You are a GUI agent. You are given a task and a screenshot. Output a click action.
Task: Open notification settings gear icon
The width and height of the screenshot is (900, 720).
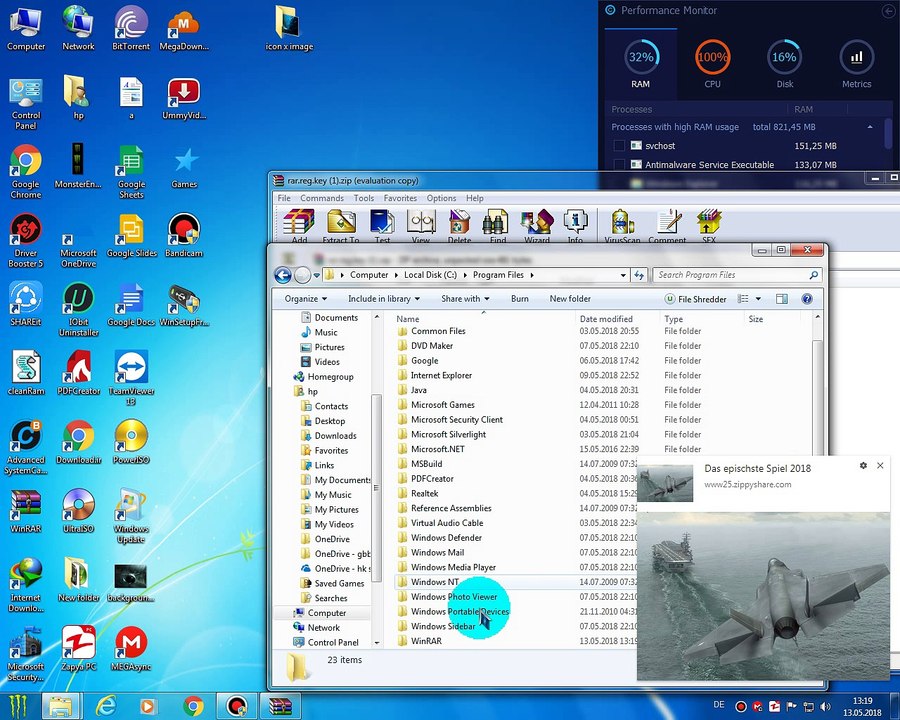tap(863, 466)
